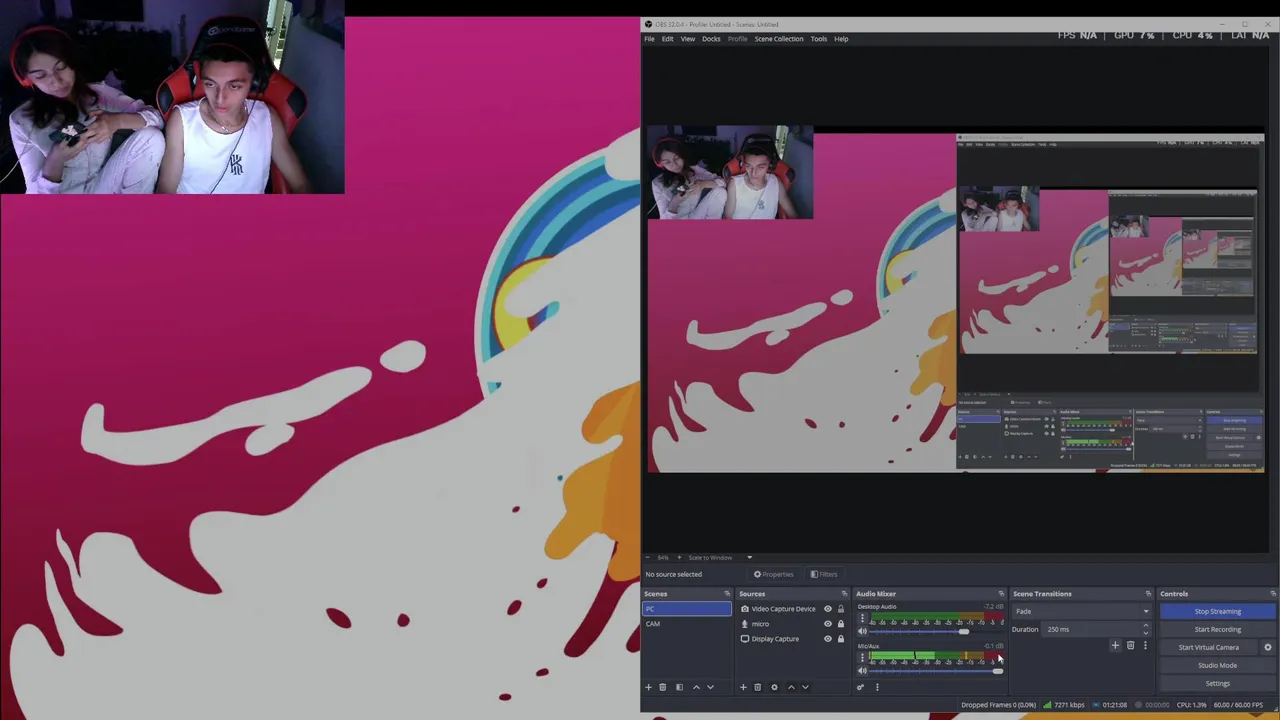Open Virtual Camera settings gear
Image resolution: width=1280 pixels, height=720 pixels.
pos(1268,647)
